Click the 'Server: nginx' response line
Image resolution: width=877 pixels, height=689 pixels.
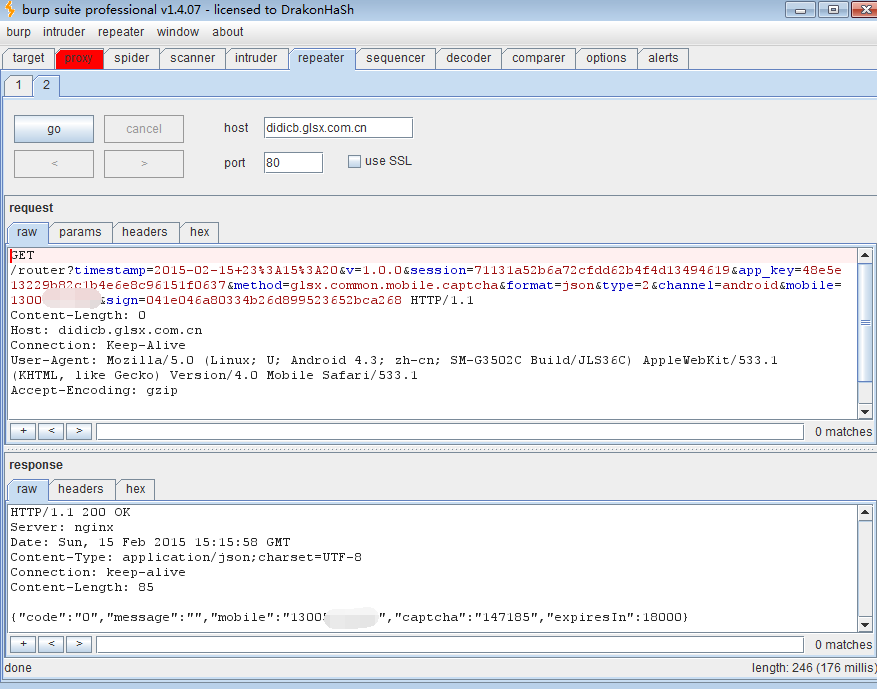point(62,527)
